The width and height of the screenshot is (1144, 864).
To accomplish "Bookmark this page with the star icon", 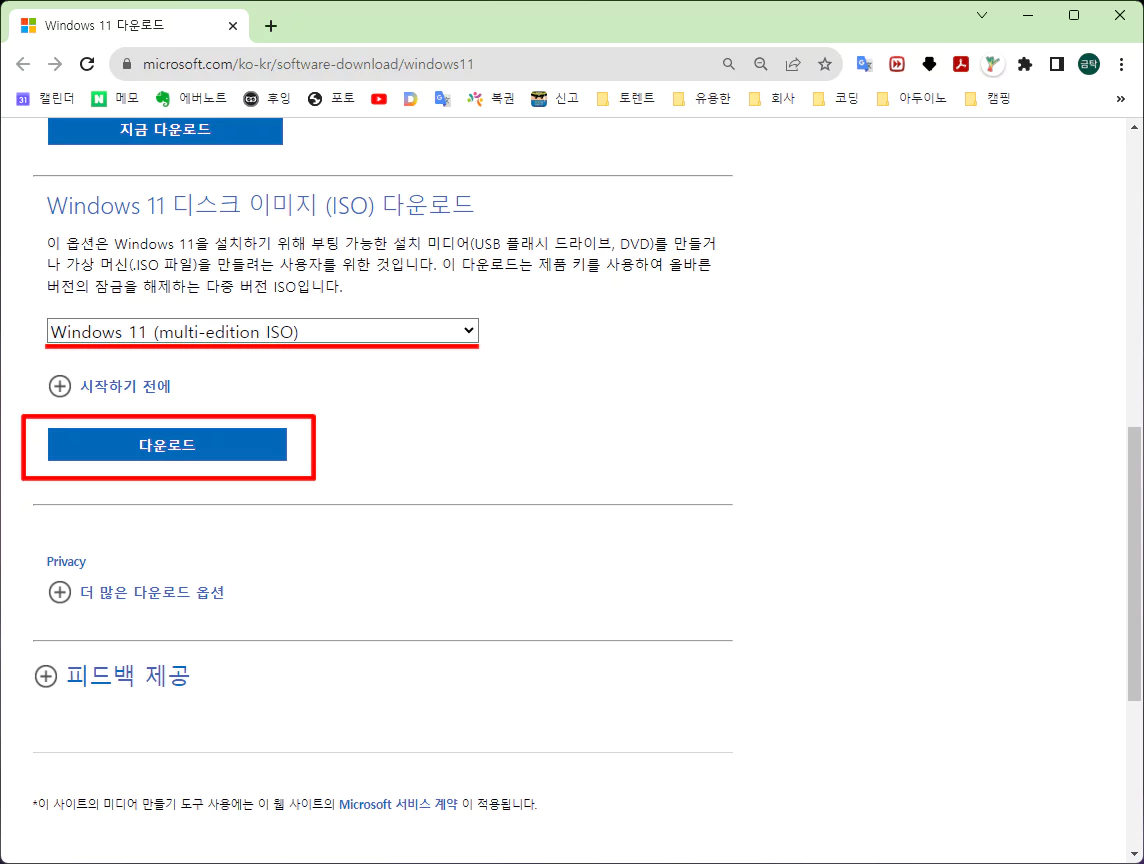I will coord(824,64).
